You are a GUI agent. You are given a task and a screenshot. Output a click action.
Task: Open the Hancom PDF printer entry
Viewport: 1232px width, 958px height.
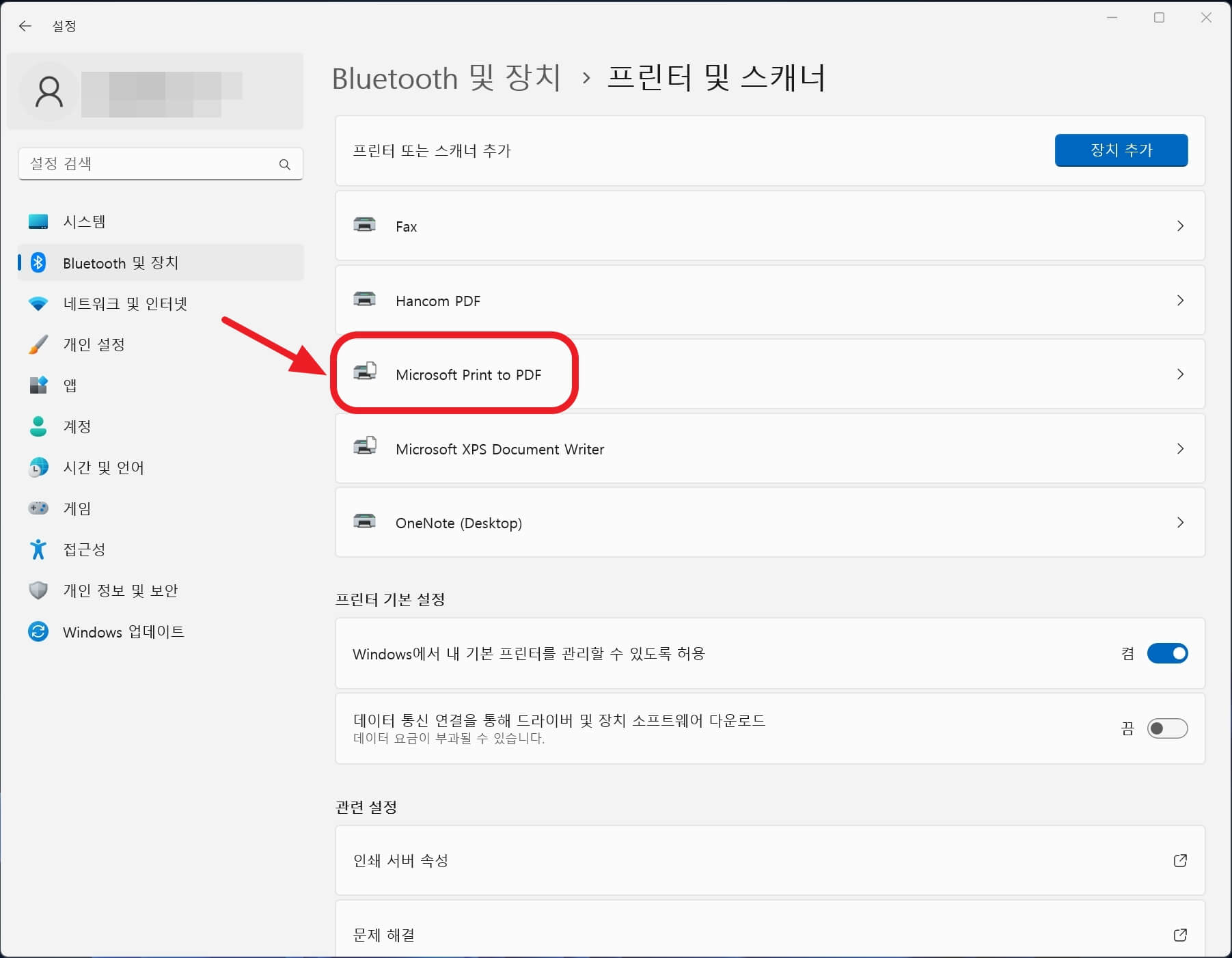click(x=770, y=301)
